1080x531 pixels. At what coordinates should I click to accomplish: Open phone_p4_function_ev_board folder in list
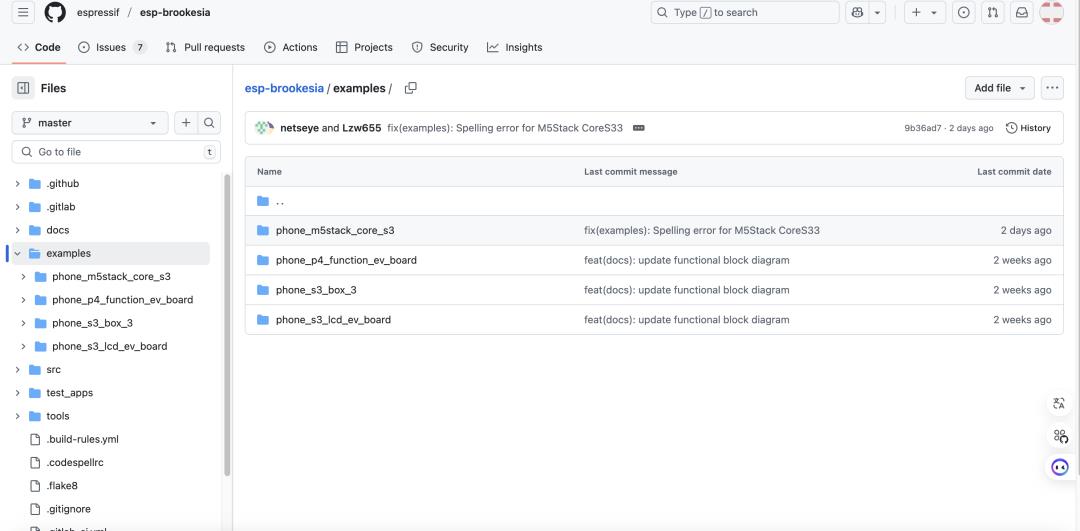(346, 260)
